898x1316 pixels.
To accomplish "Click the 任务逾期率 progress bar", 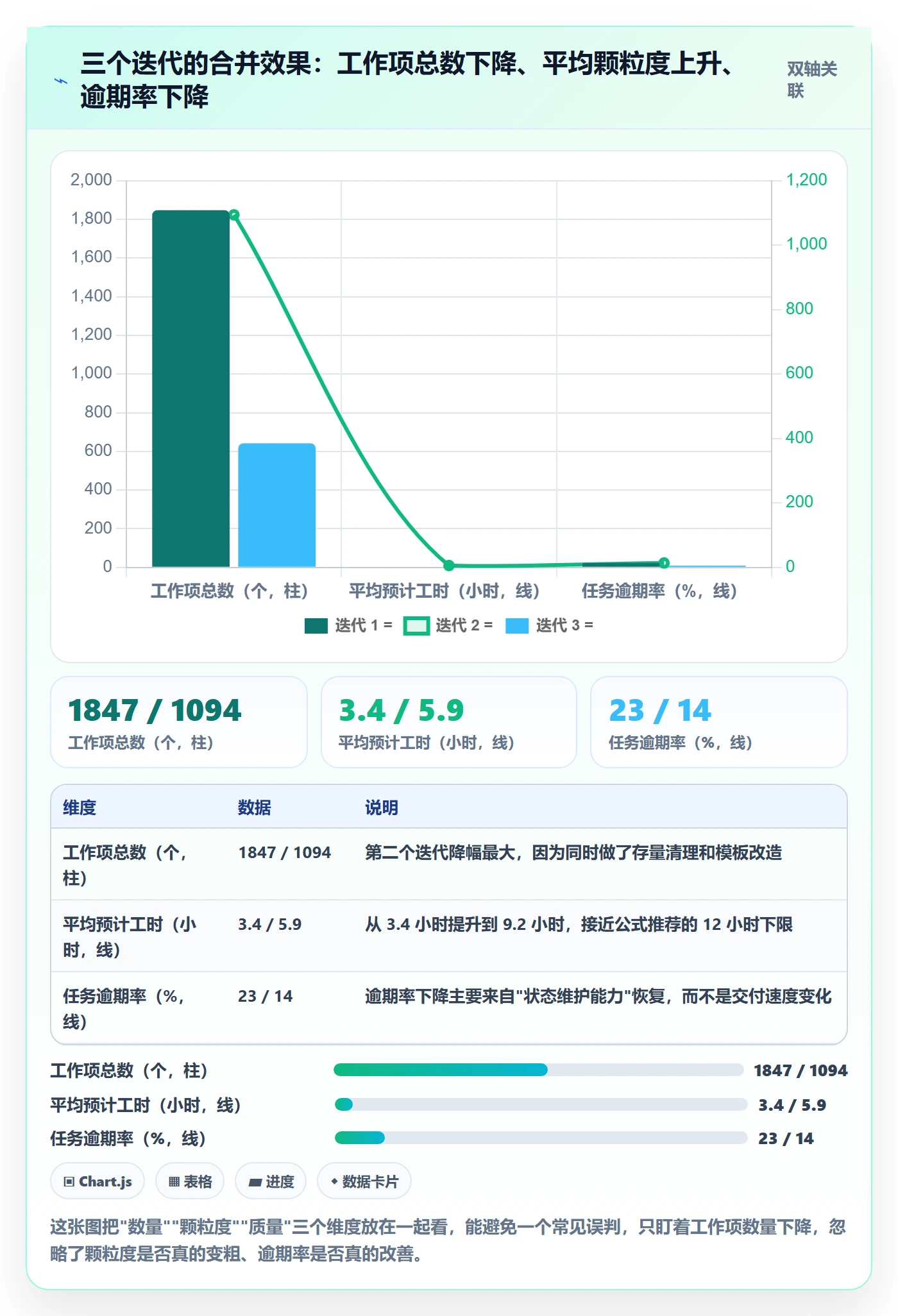I will point(541,1138).
